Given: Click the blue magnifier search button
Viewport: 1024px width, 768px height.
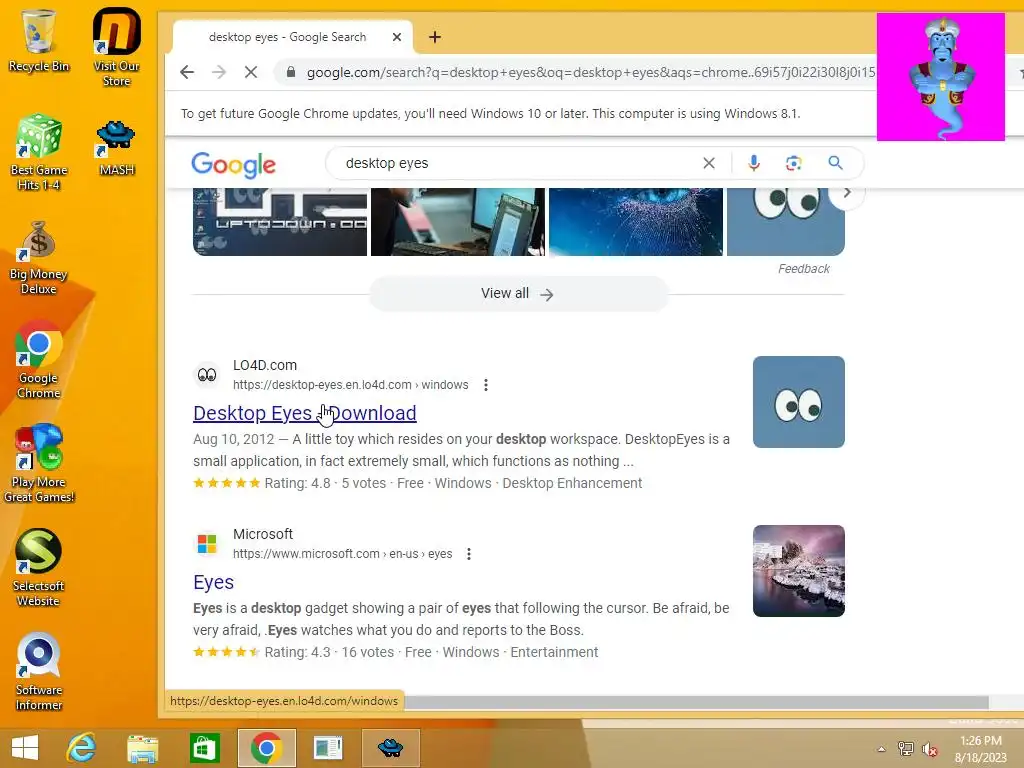Looking at the screenshot, I should pyautogui.click(x=835, y=163).
